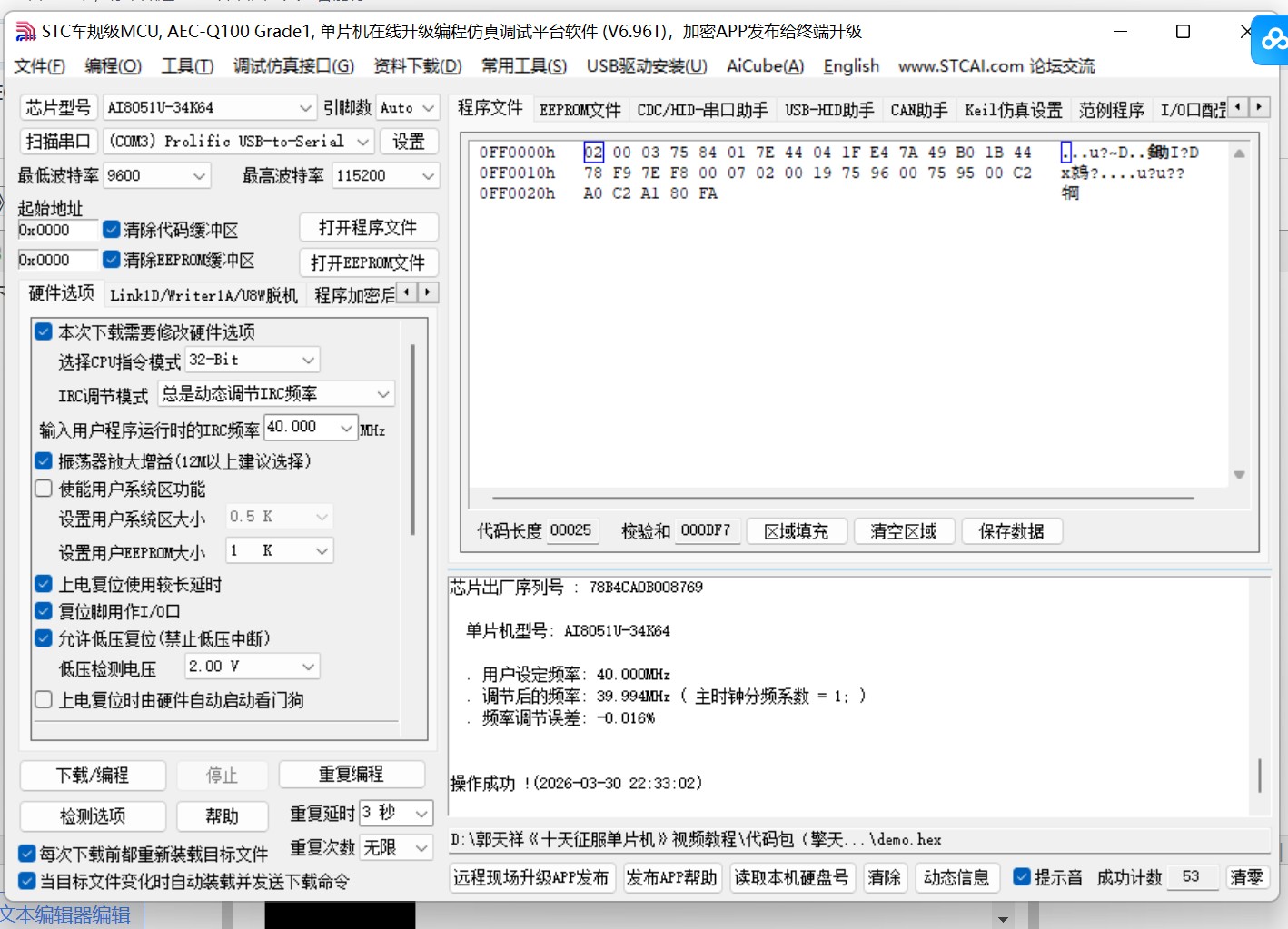The width and height of the screenshot is (1288, 929).
Task: Open the 调试仿真接口(G) menu
Action: point(292,65)
